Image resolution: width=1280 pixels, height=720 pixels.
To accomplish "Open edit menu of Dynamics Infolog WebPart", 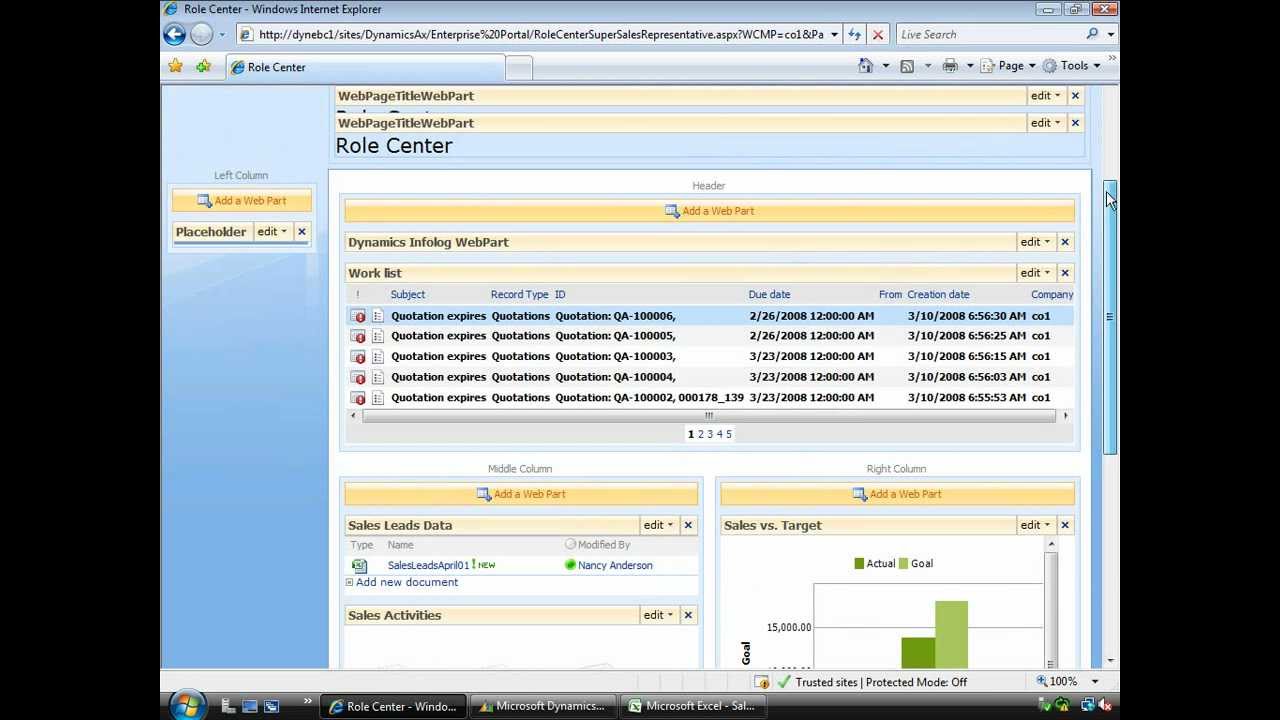I will [1035, 242].
